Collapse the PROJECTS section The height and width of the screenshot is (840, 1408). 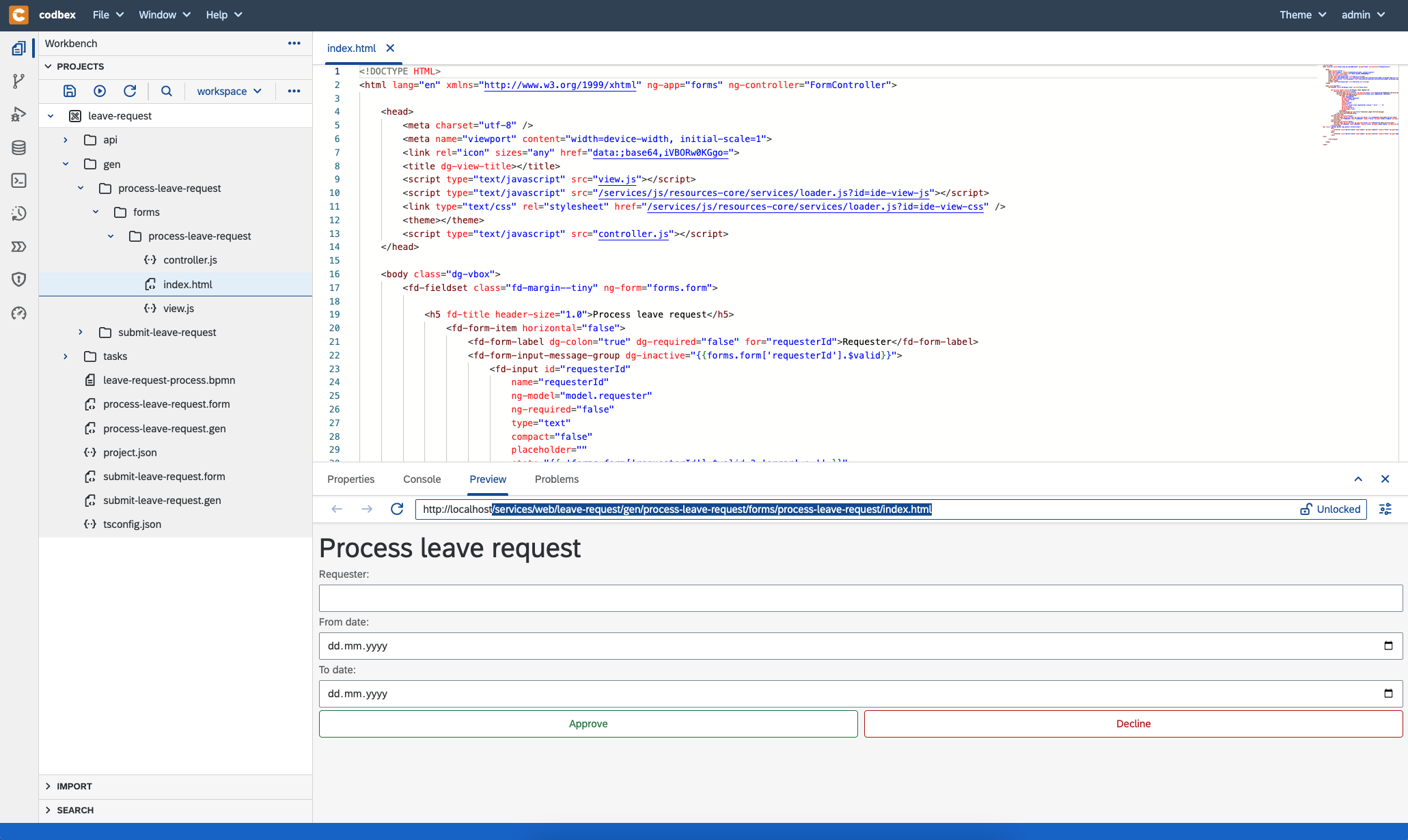[48, 66]
